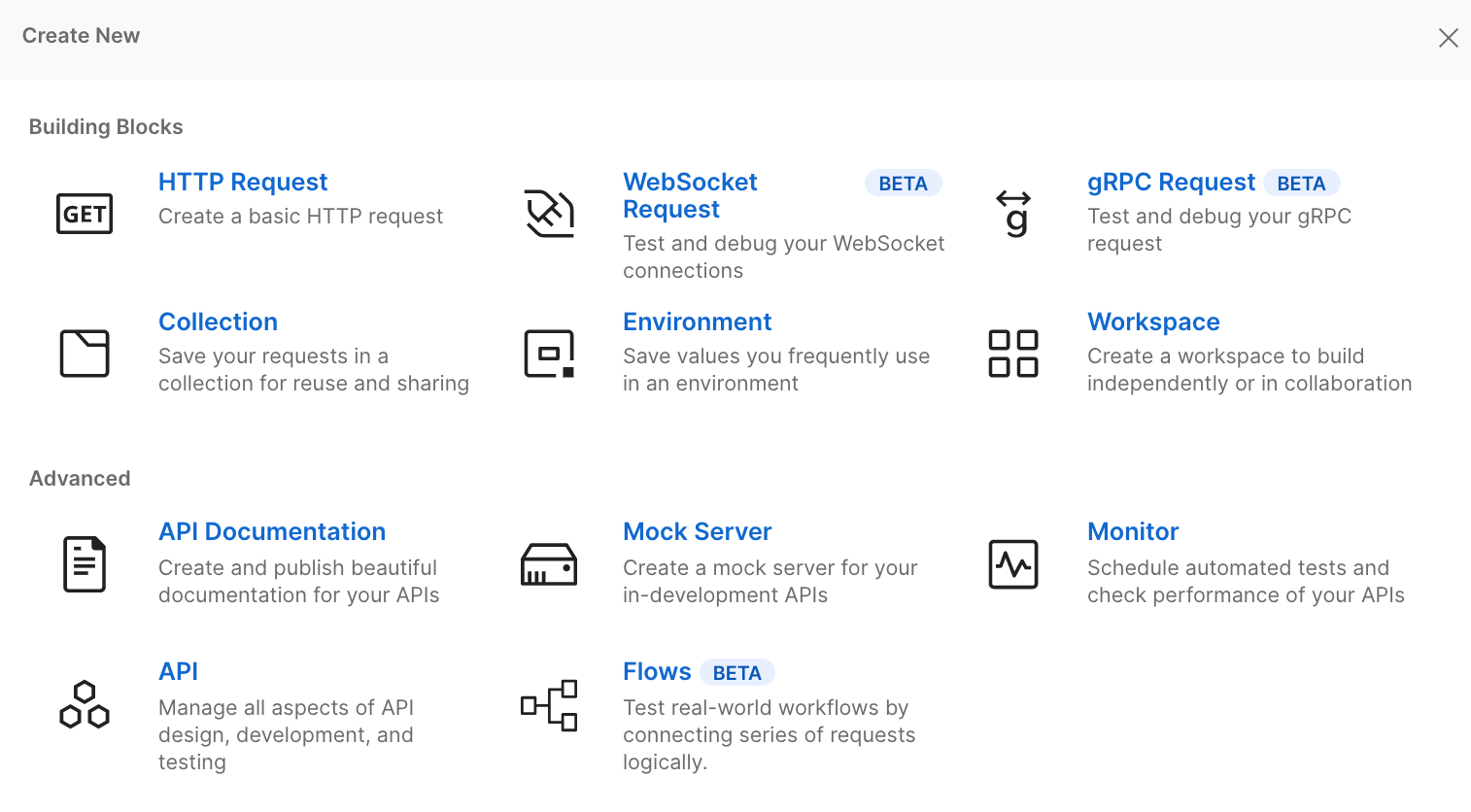The width and height of the screenshot is (1471, 812).
Task: Click the API Documentation page icon
Action: (85, 564)
